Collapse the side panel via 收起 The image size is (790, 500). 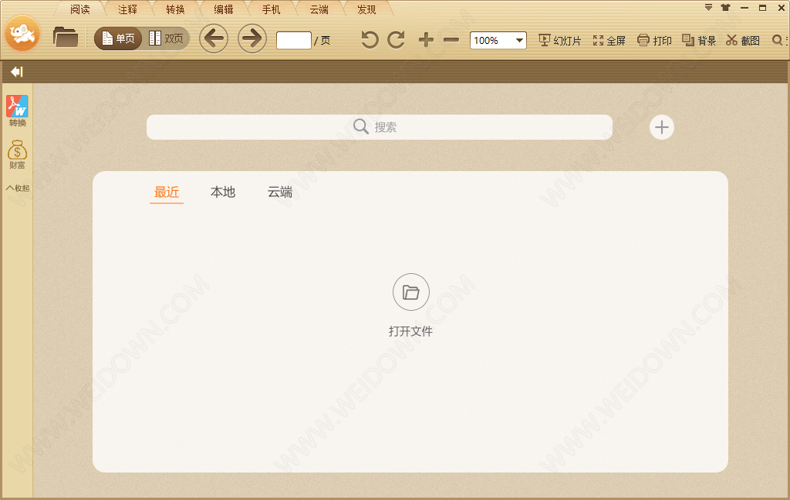coord(17,188)
